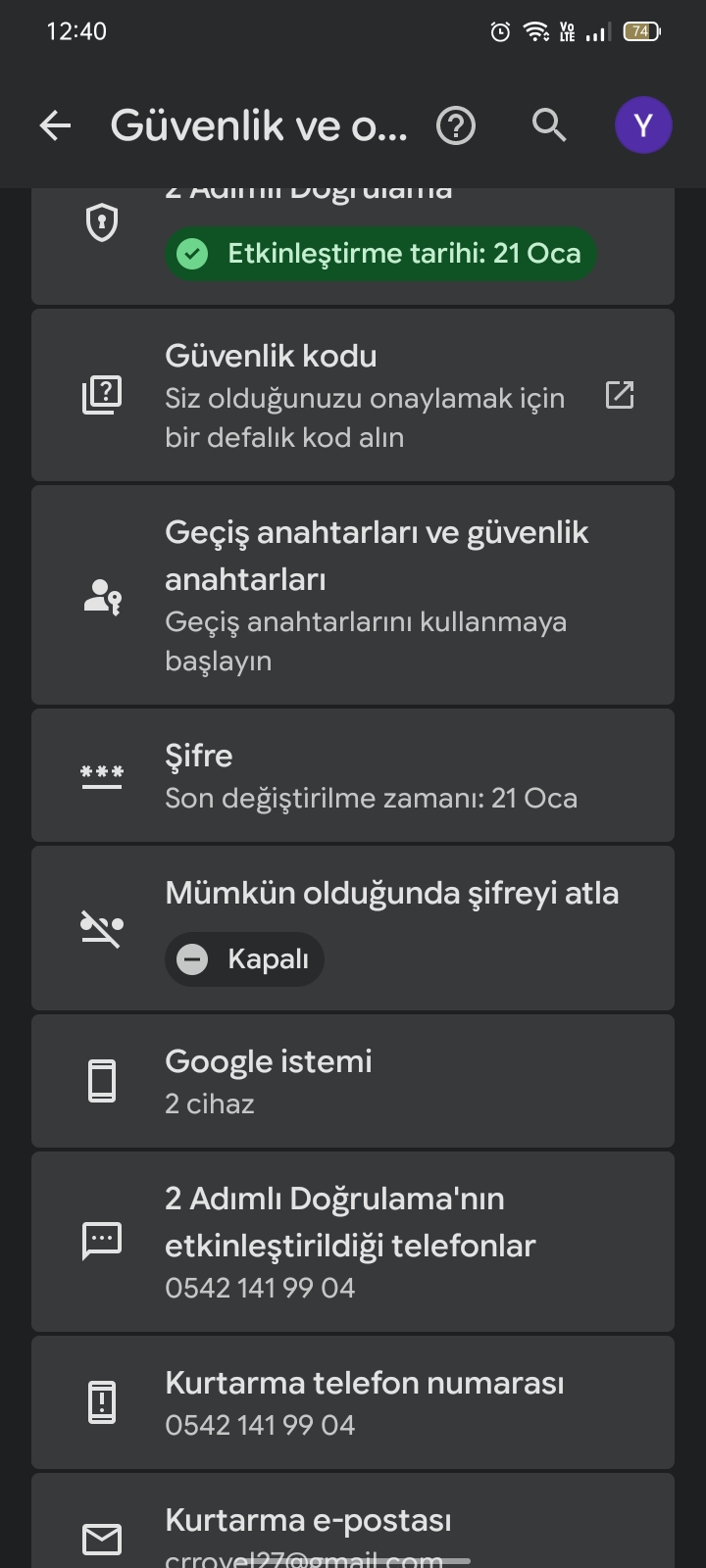Tap the Kapalı status chip
The height and width of the screenshot is (1568, 706).
244,959
